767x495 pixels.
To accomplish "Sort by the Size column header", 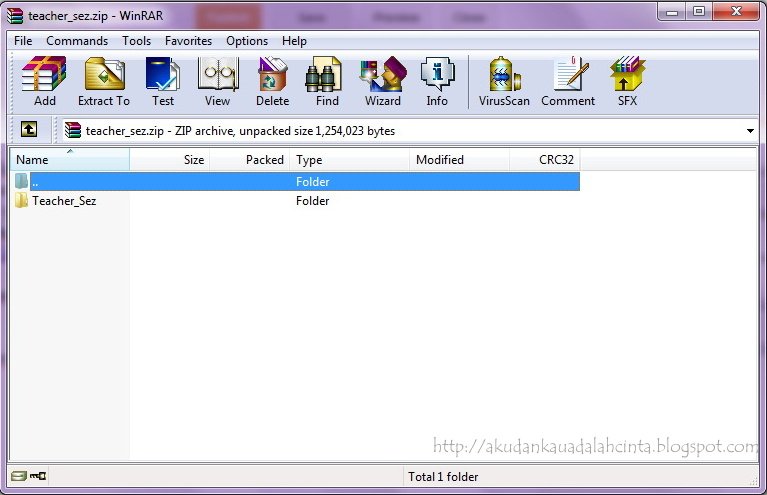I will pyautogui.click(x=170, y=159).
